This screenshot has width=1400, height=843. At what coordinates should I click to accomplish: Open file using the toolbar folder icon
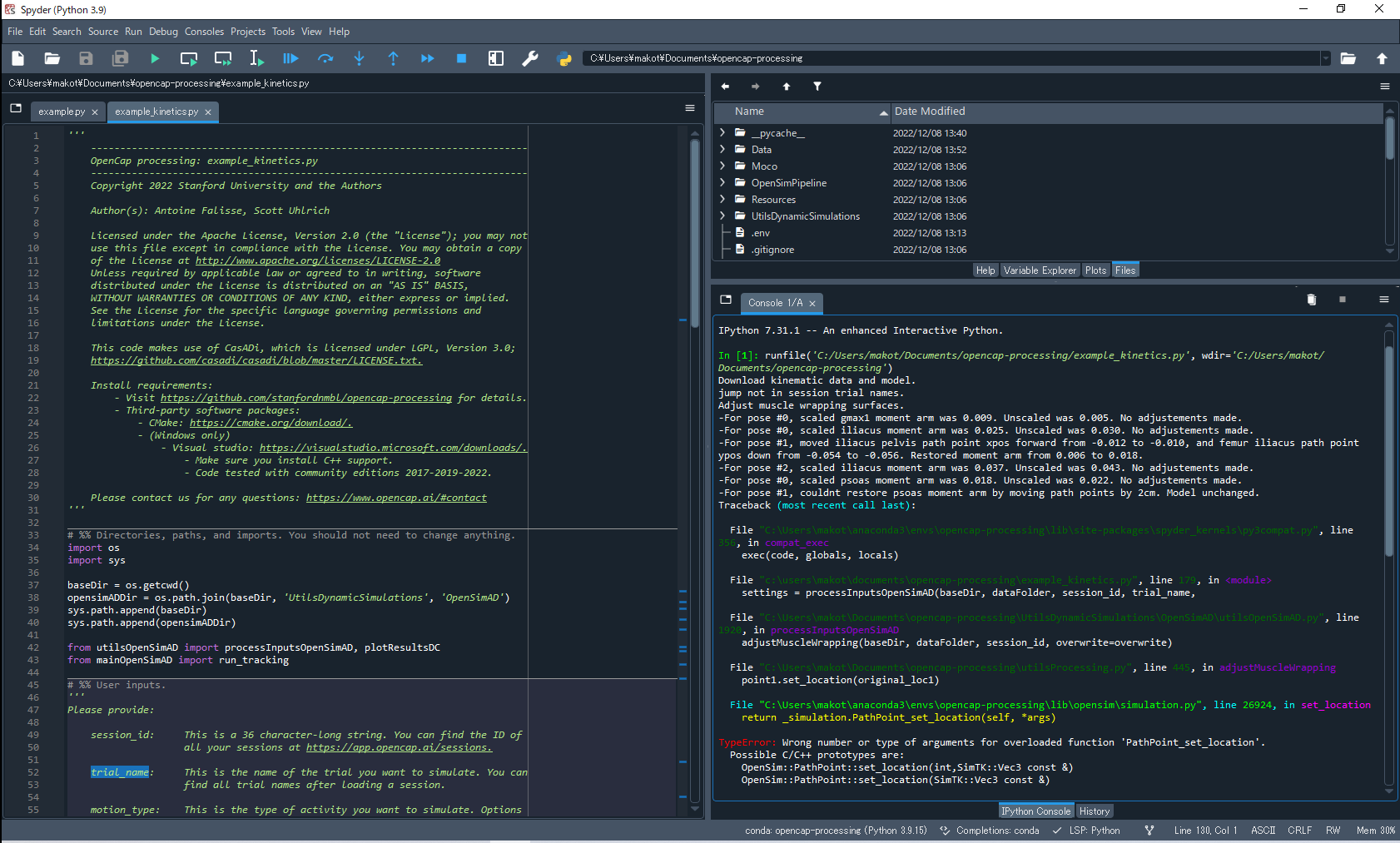pos(52,58)
